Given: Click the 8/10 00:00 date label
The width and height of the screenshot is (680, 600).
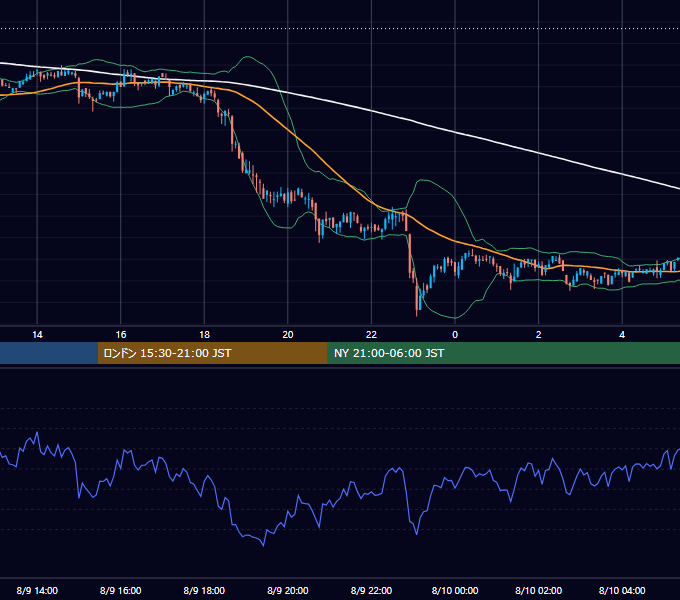Looking at the screenshot, I should pyautogui.click(x=455, y=590).
